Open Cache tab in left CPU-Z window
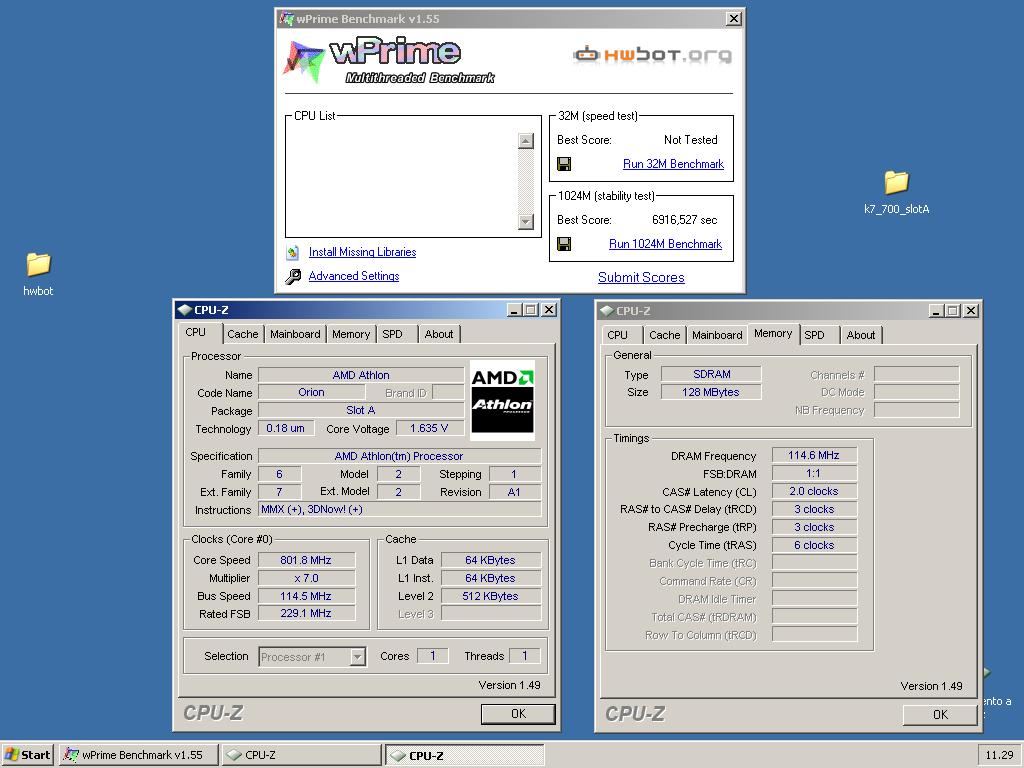This screenshot has width=1024, height=768. [242, 334]
